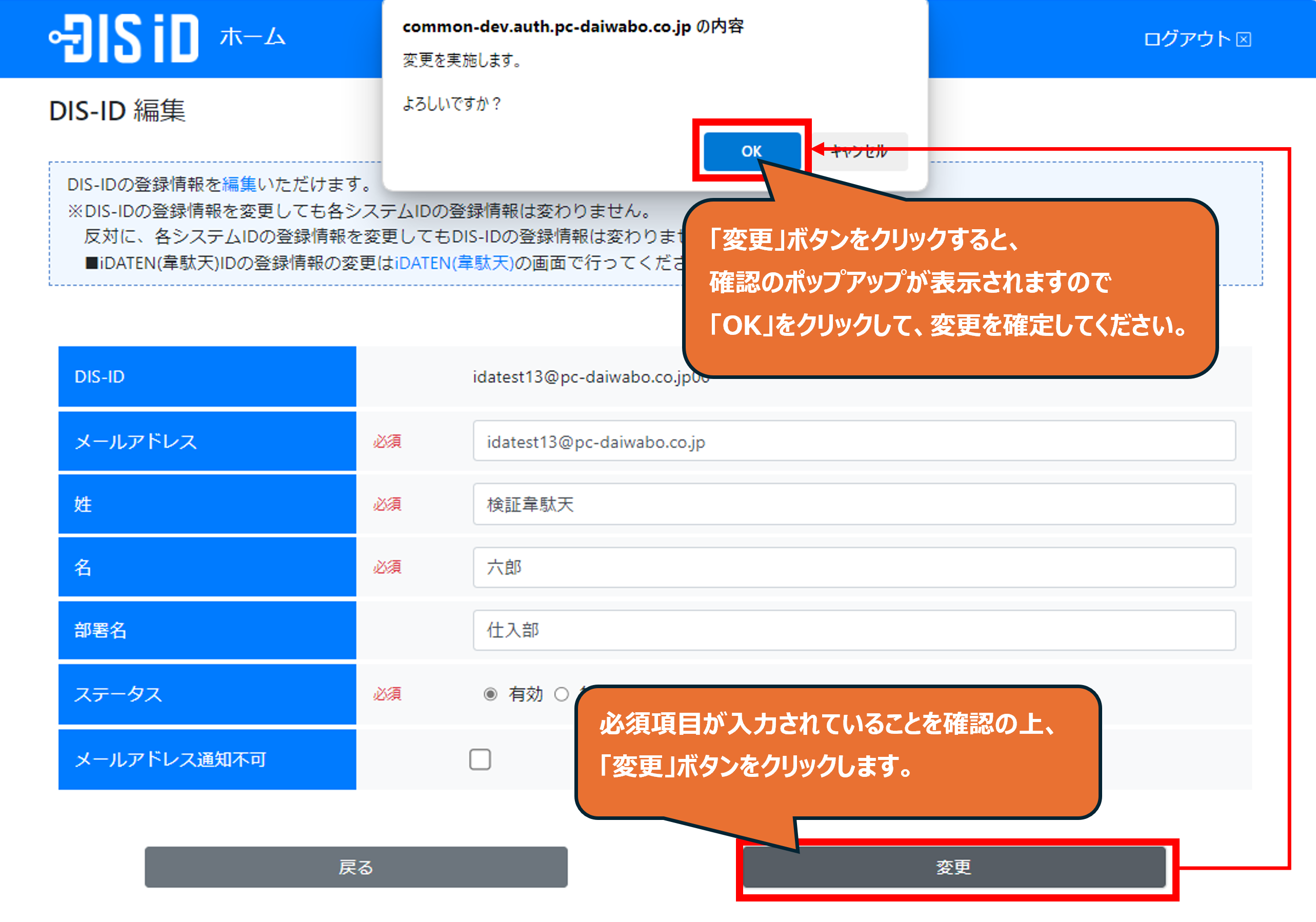Viewport: 1316px width, 922px height.
Task: Open the iDATEN(韋駄天) hyperlink
Action: coord(454,263)
